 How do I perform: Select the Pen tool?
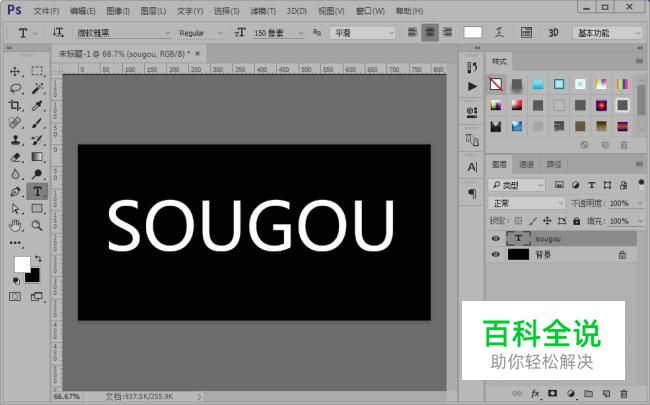[x=15, y=192]
